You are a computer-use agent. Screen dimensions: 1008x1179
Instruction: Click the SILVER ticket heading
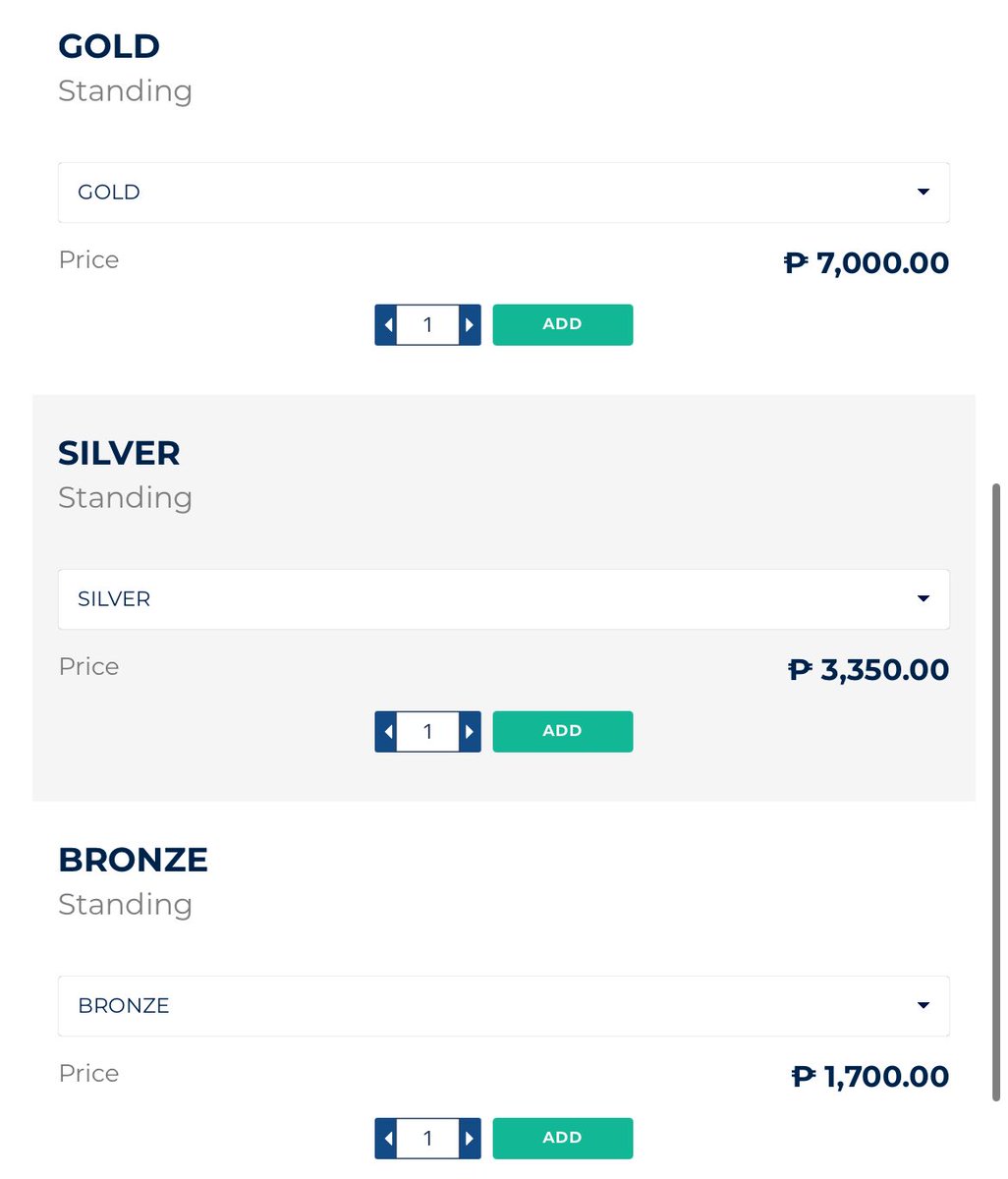pyautogui.click(x=119, y=453)
